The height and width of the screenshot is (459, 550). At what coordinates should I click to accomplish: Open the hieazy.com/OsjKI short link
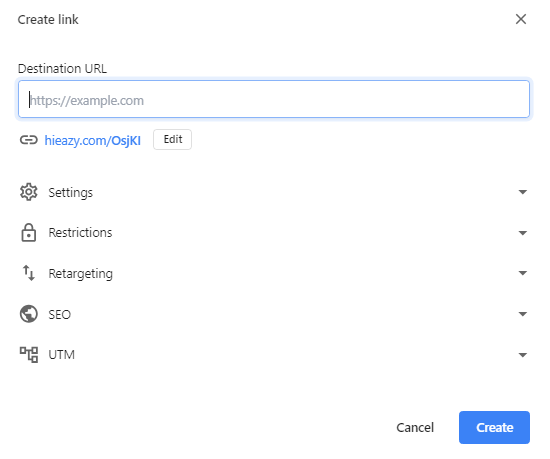tap(93, 141)
